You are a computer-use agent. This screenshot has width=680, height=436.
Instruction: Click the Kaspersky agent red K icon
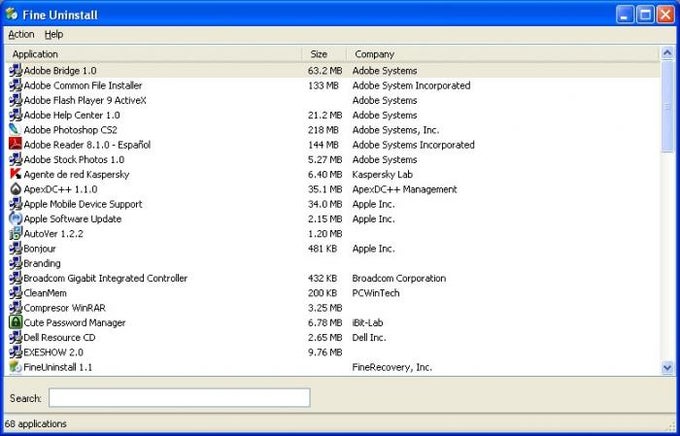tap(16, 174)
